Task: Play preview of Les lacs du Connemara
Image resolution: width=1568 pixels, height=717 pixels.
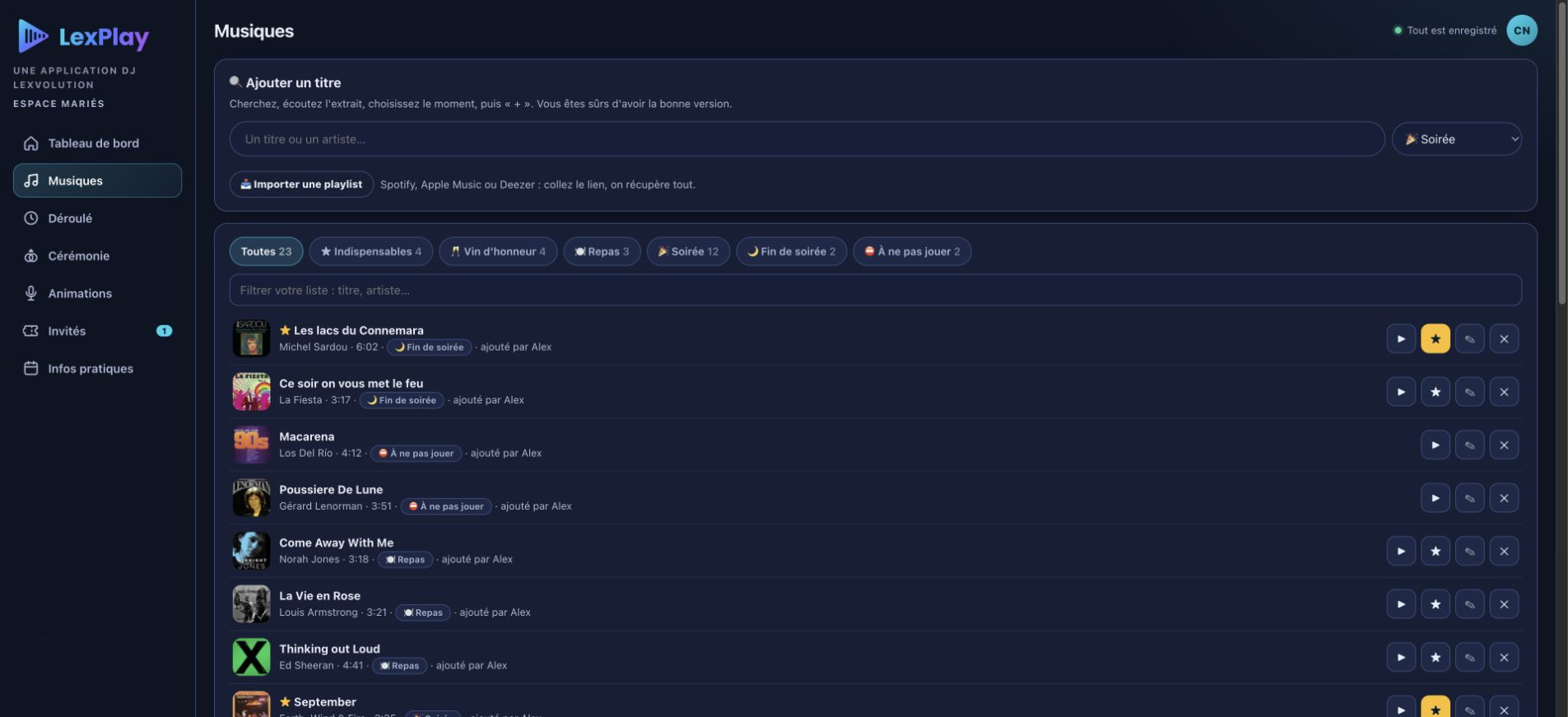Action: (x=1401, y=338)
